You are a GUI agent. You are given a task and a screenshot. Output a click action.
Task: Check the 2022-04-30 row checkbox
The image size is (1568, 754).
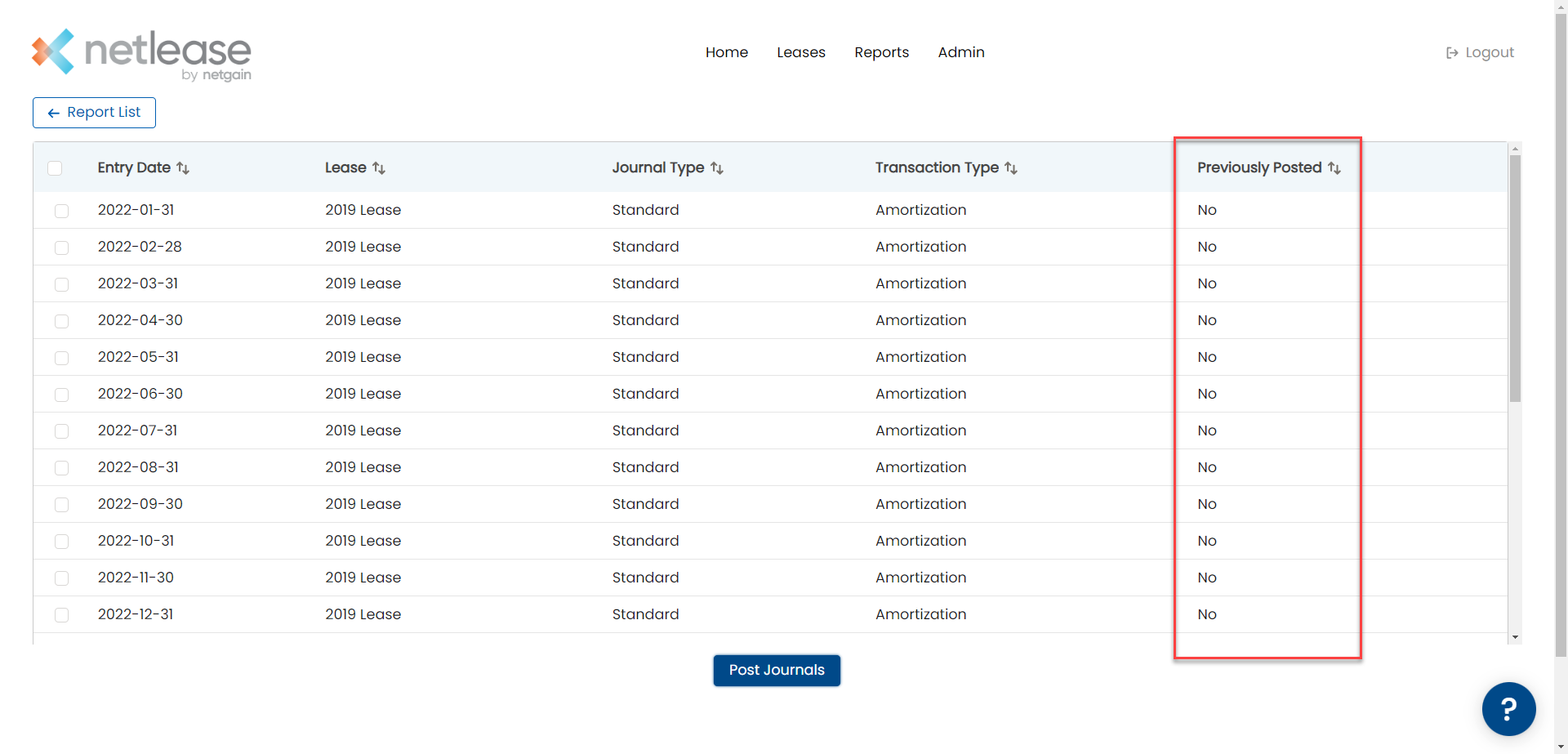[61, 321]
